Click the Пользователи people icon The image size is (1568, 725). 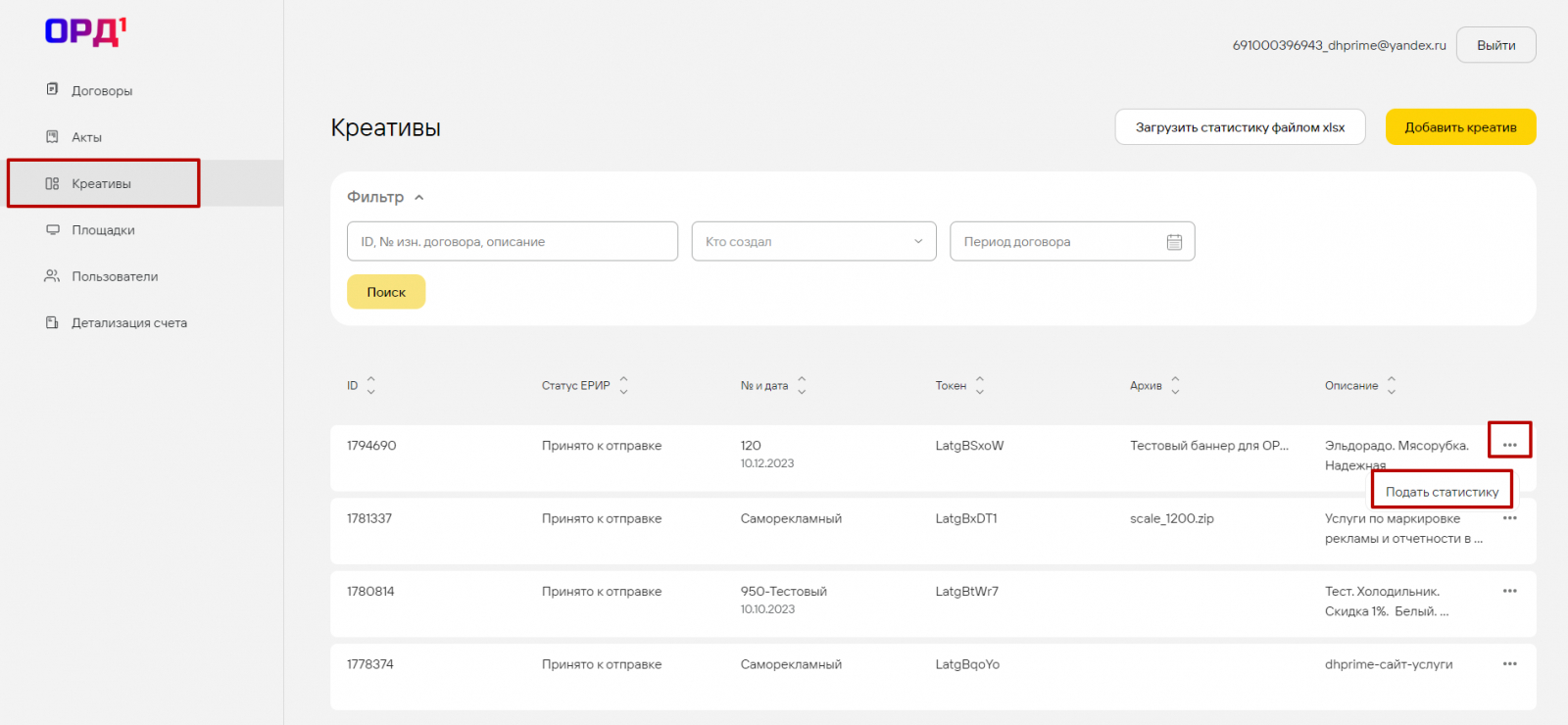[x=52, y=276]
